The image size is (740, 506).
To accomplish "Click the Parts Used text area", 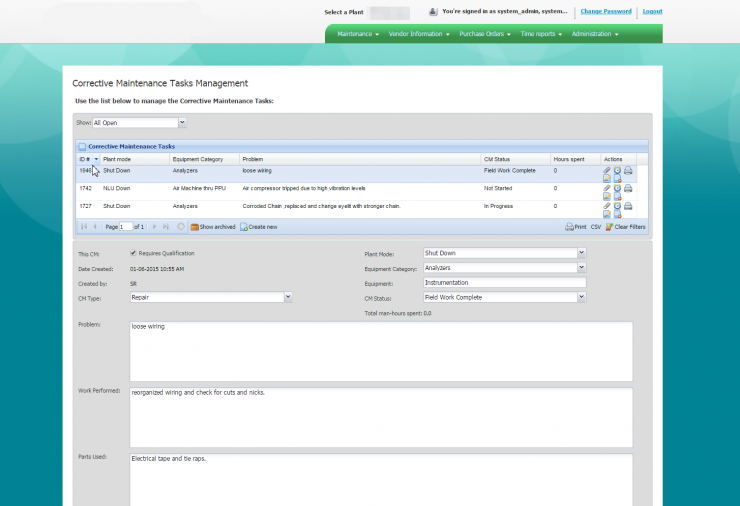I will click(x=381, y=480).
